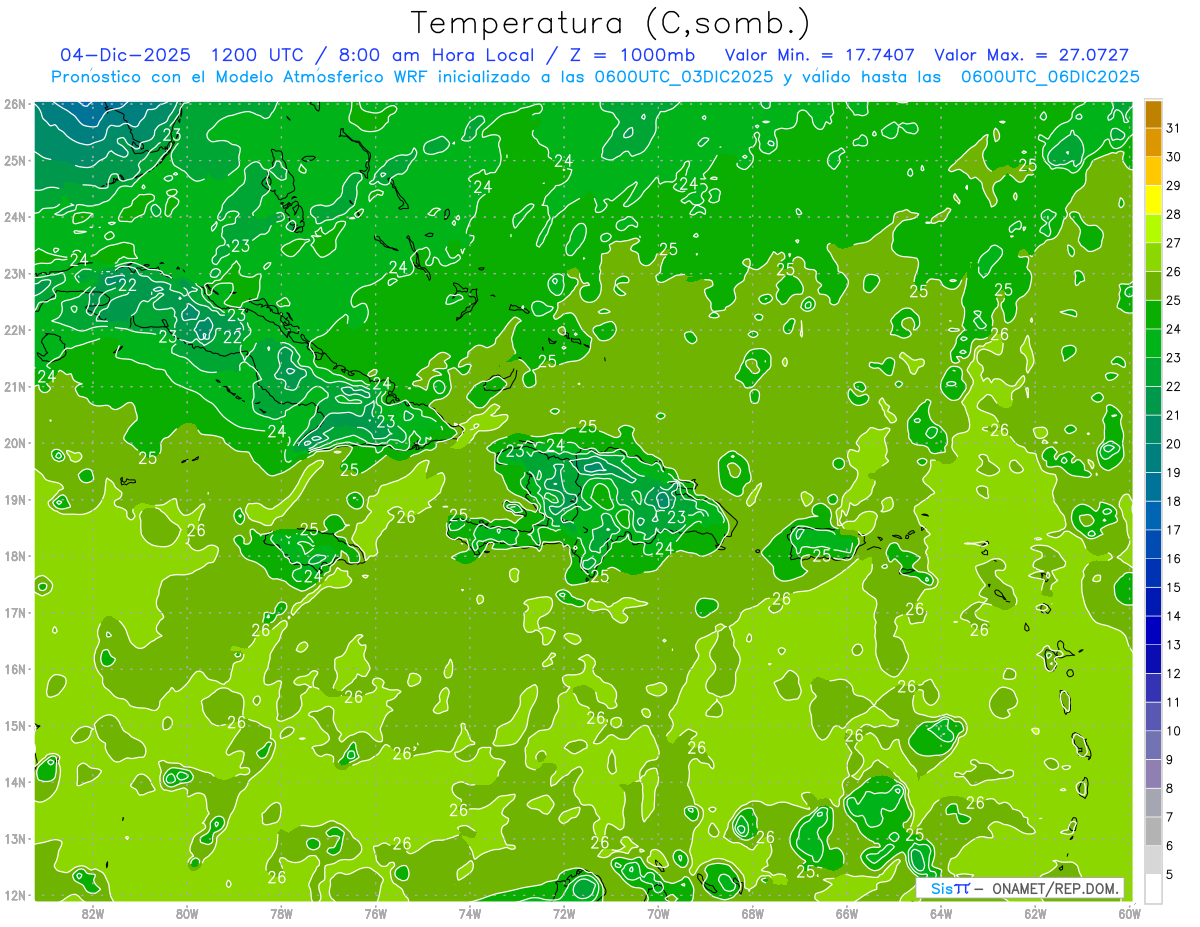Image resolution: width=1200 pixels, height=927 pixels.
Task: Pick the topmost brown-orange swatch above 31
Action: point(1153,114)
